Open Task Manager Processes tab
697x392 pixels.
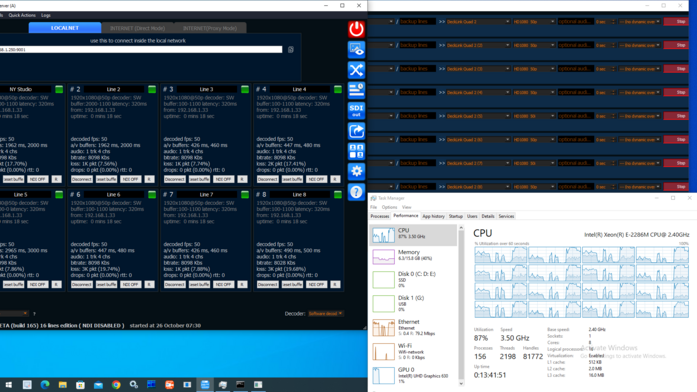pyautogui.click(x=380, y=216)
